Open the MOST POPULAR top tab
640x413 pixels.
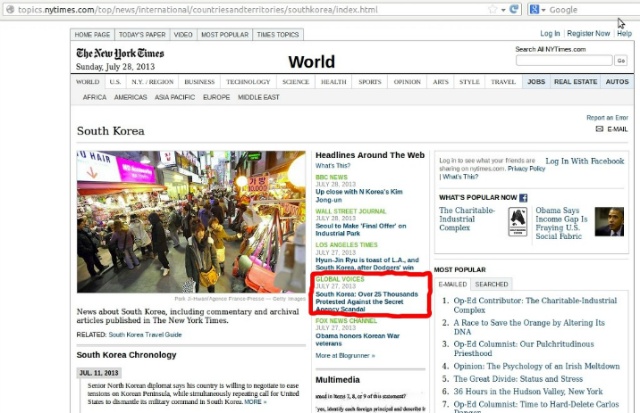click(224, 35)
